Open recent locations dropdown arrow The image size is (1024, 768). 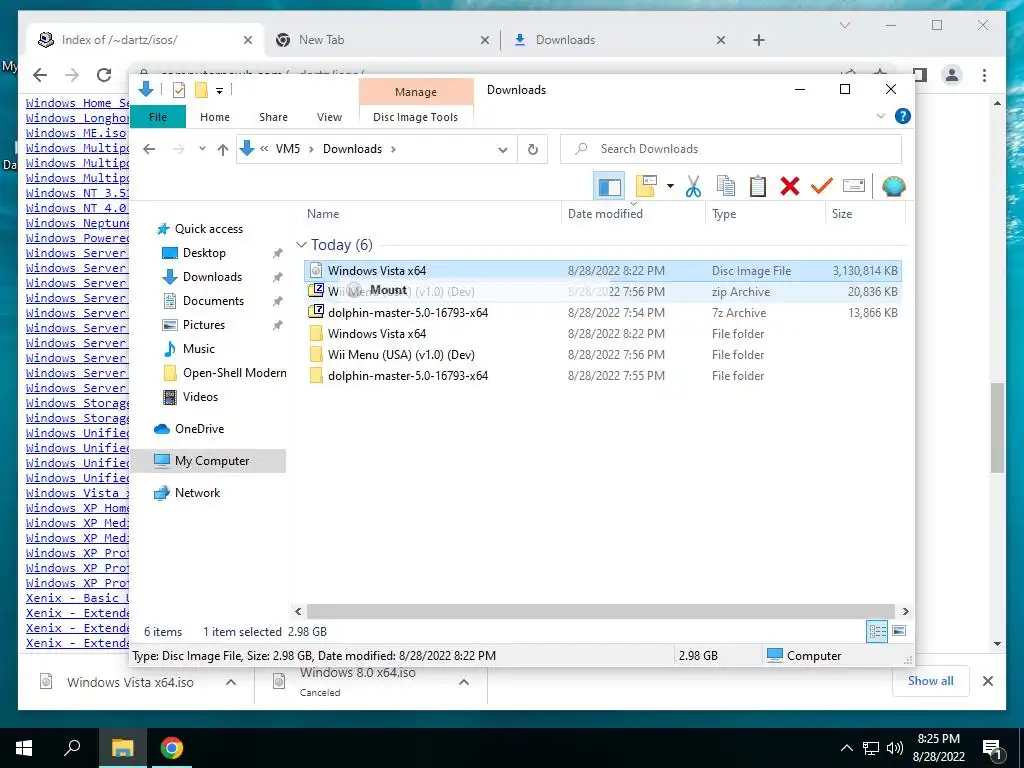coord(202,150)
